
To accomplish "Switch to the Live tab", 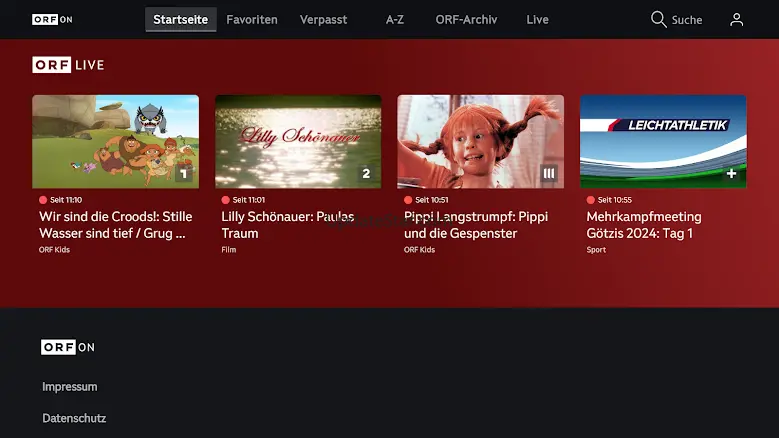I will coord(538,19).
